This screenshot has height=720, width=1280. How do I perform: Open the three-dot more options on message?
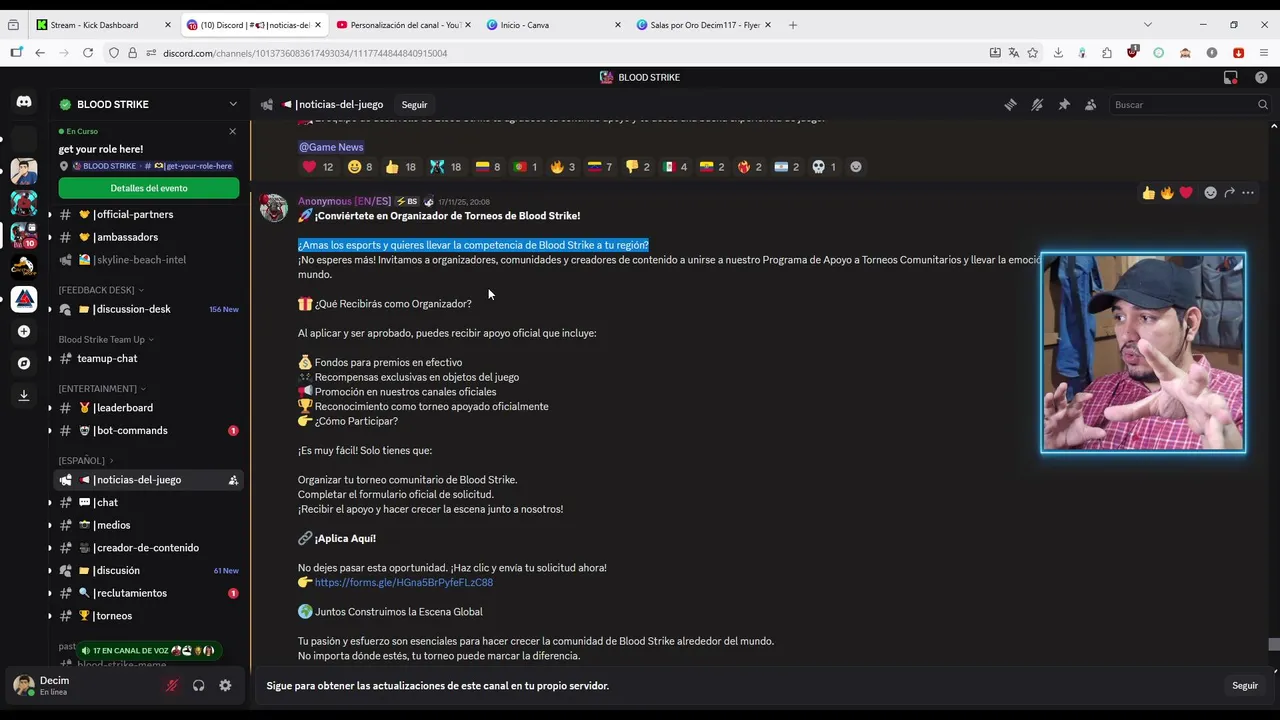pyautogui.click(x=1248, y=193)
